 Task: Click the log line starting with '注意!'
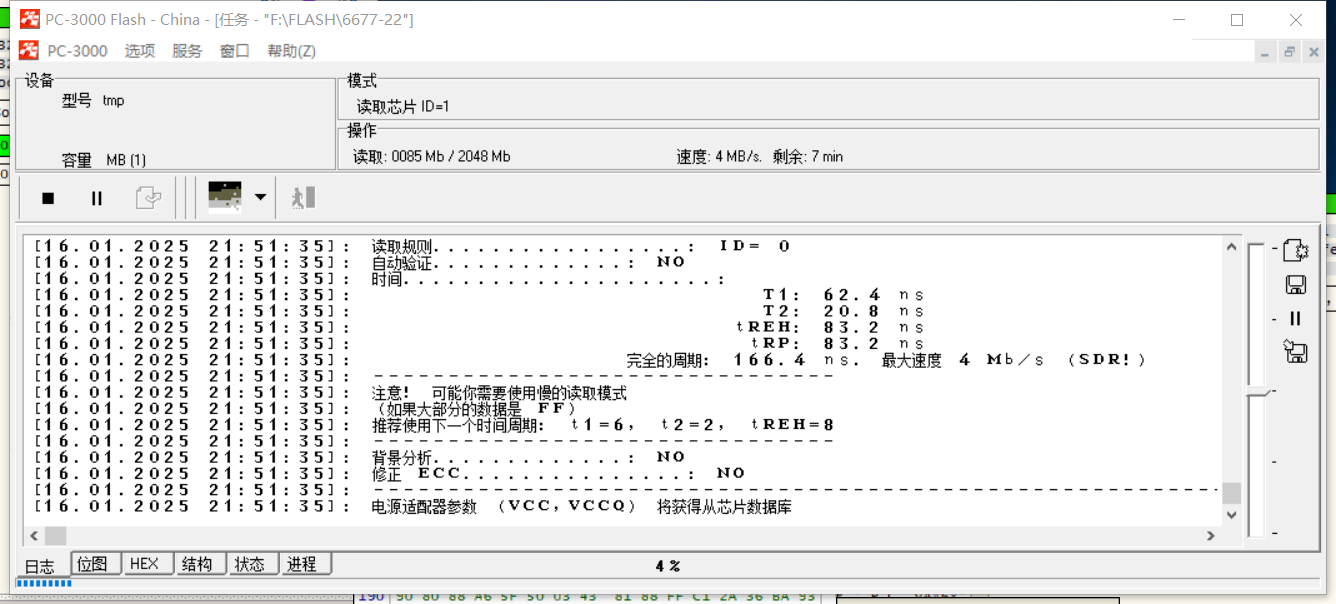(x=499, y=393)
